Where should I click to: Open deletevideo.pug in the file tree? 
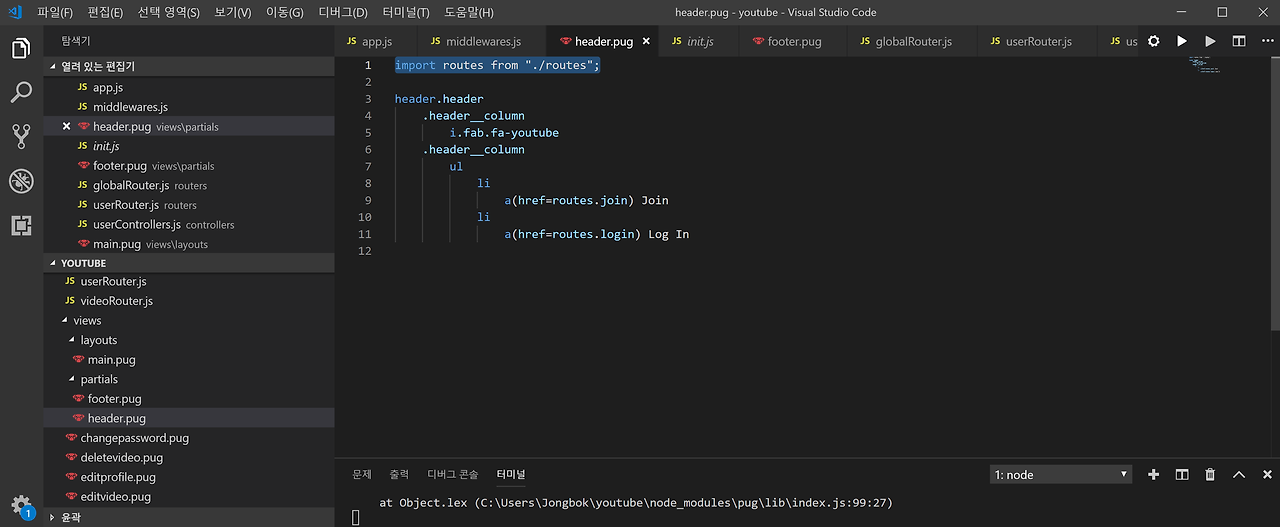[x=189, y=457]
